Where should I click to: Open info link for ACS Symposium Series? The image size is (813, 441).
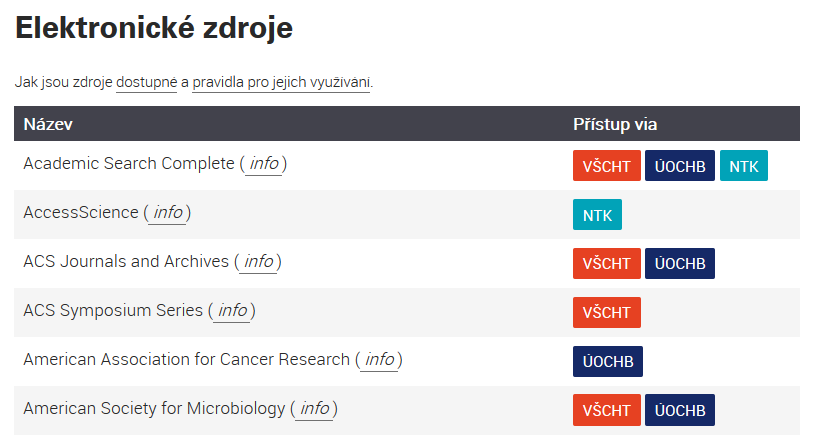[232, 310]
